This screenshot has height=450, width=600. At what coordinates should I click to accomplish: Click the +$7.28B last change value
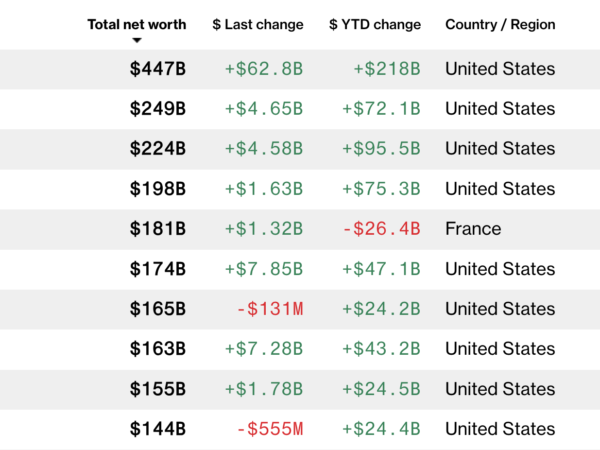(x=263, y=349)
